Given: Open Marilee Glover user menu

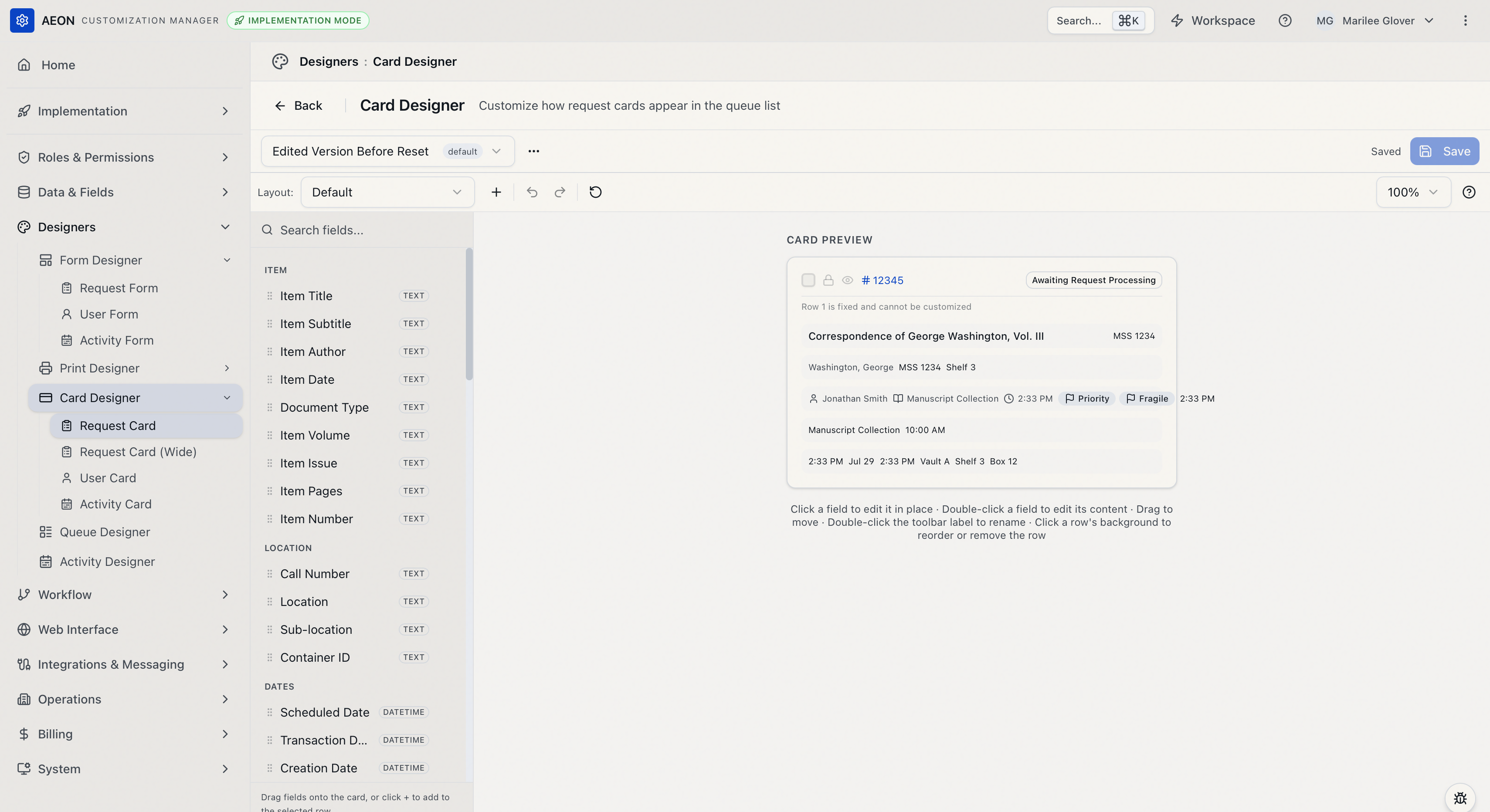Looking at the screenshot, I should 1375,21.
